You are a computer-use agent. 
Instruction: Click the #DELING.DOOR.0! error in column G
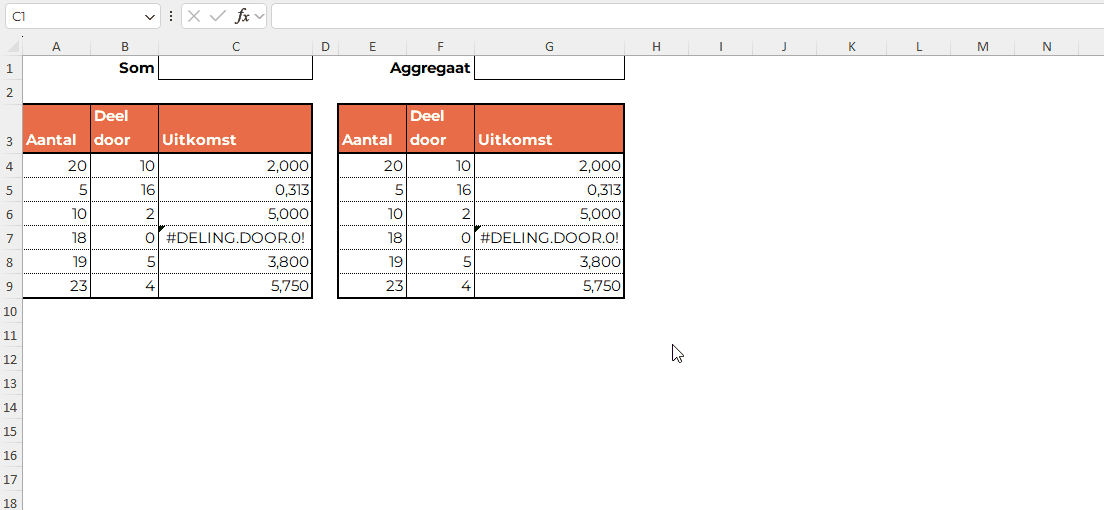549,238
